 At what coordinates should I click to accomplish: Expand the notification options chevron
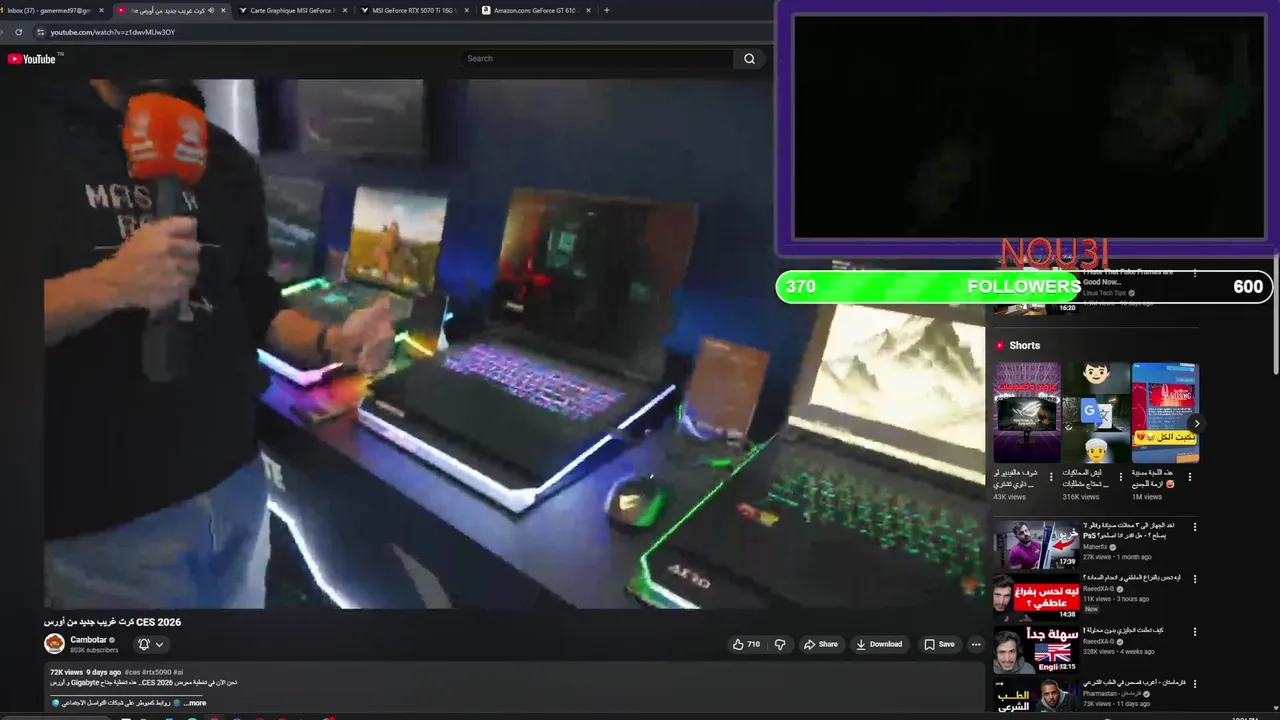(x=159, y=645)
